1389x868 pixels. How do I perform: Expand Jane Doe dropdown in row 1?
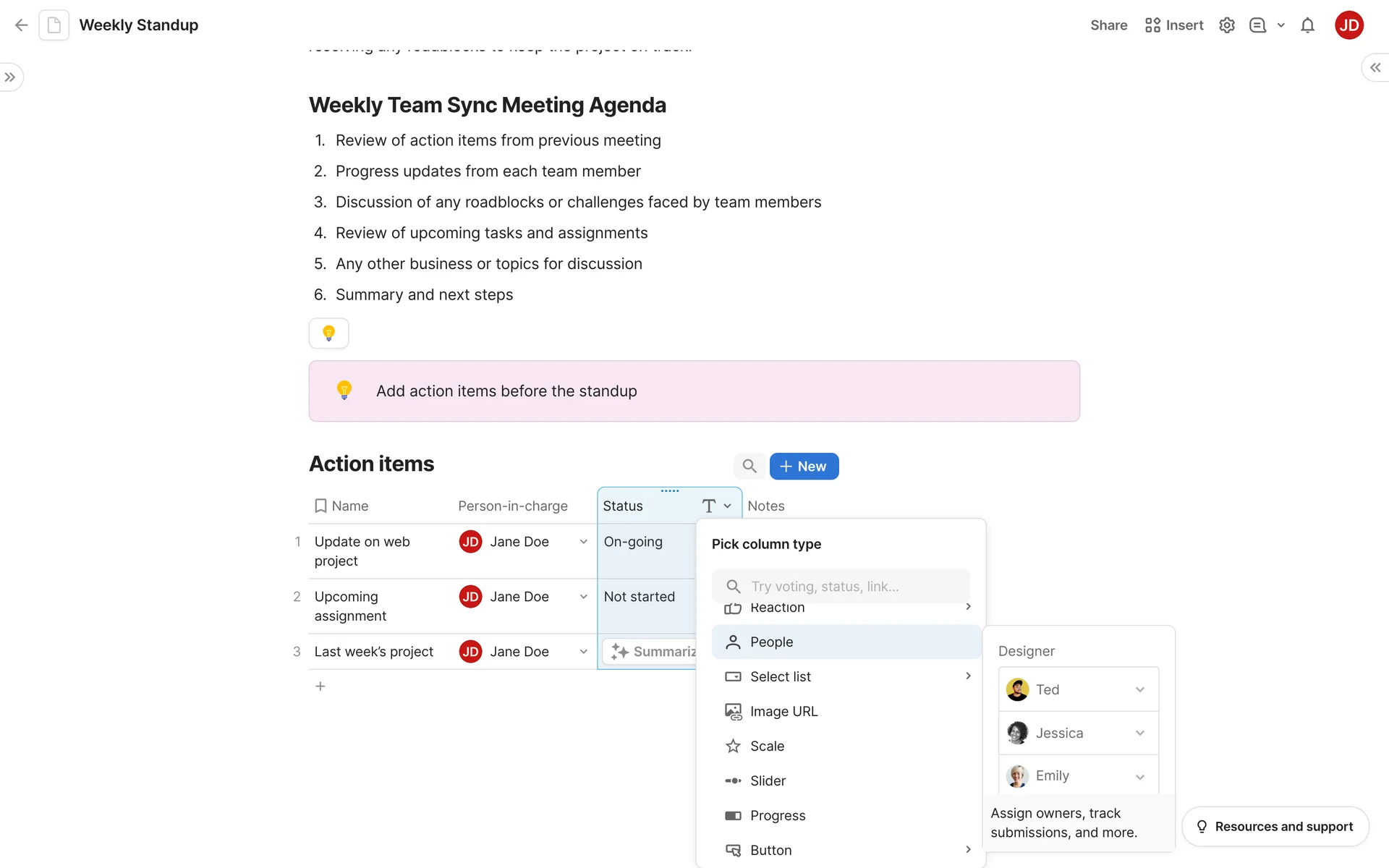(x=583, y=542)
